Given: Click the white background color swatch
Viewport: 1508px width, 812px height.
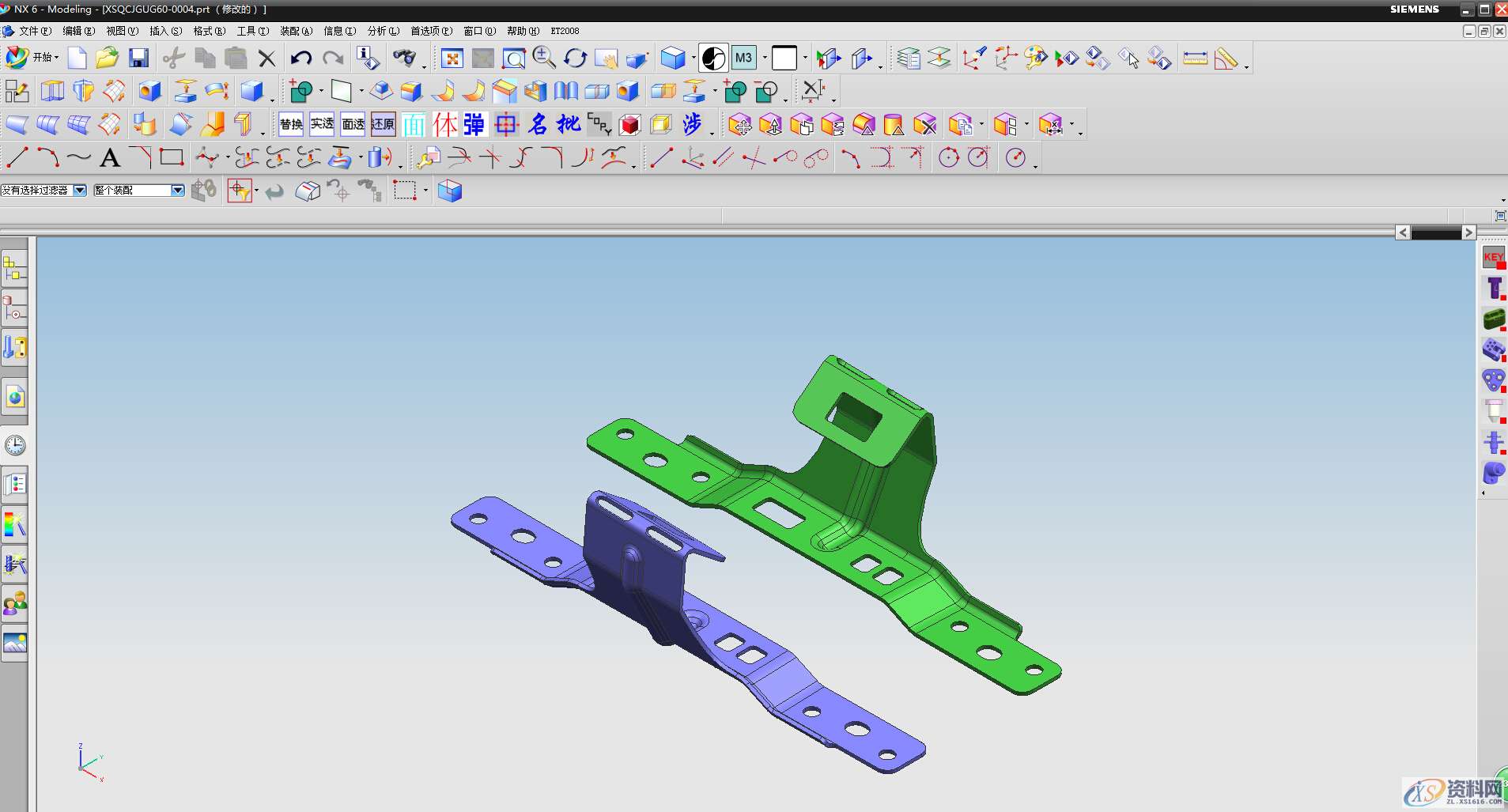Looking at the screenshot, I should point(784,59).
